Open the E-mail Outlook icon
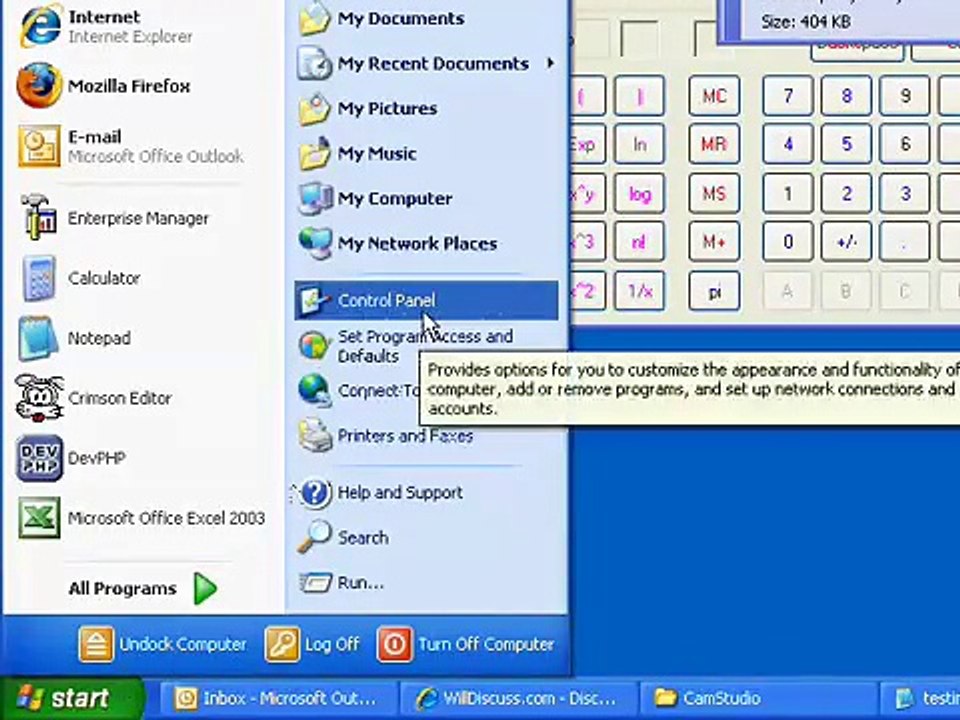The width and height of the screenshot is (960, 720). (x=39, y=146)
